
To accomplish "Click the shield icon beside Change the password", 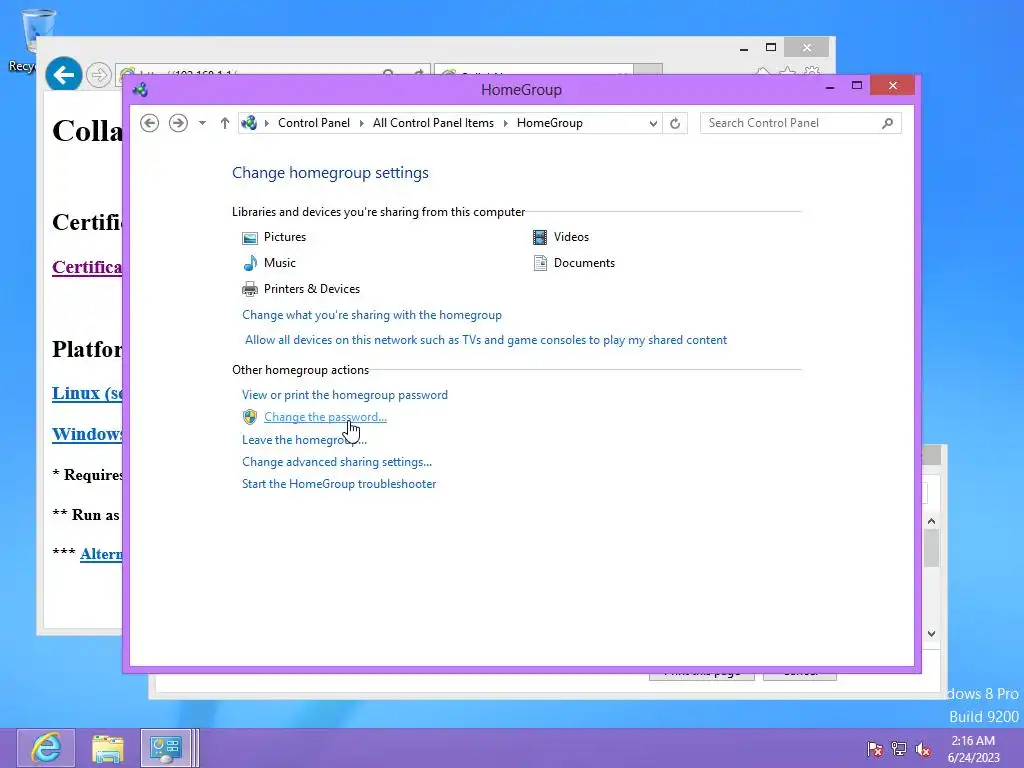I will [249, 417].
